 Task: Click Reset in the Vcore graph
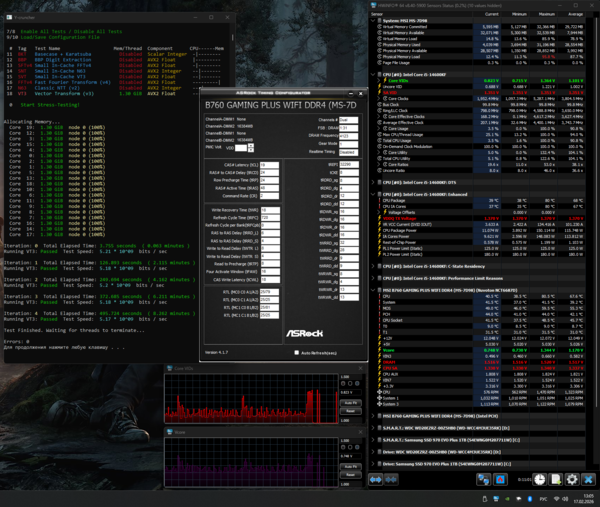tap(351, 475)
